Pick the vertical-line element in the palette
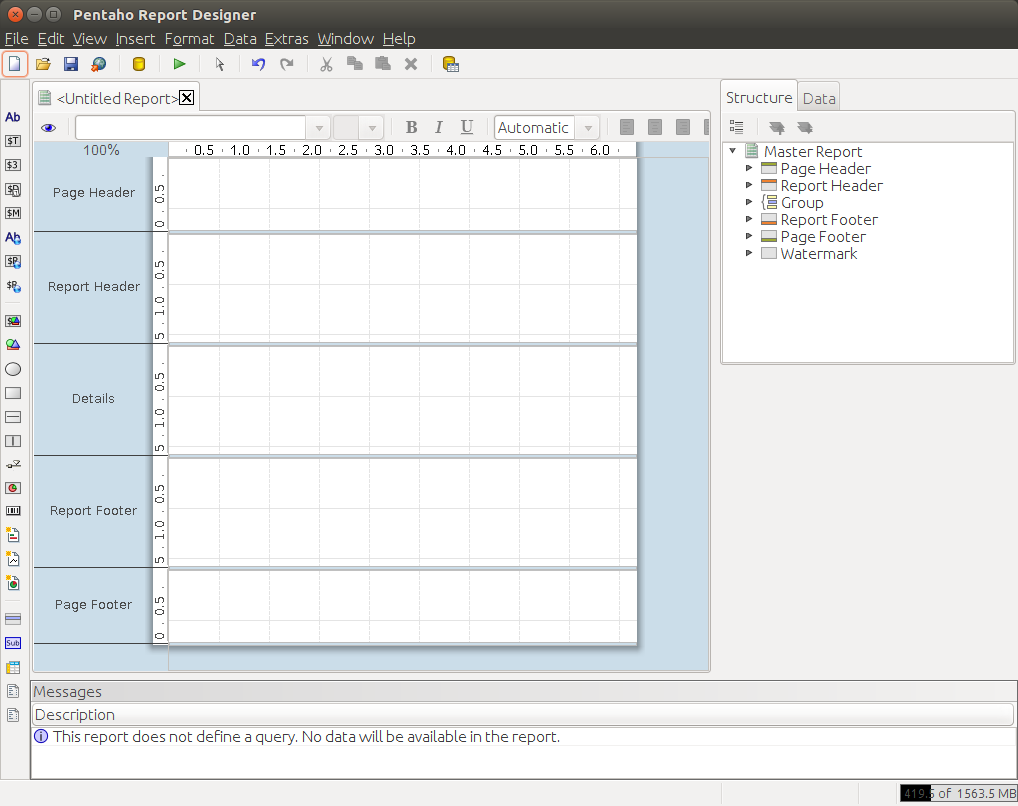Image resolution: width=1018 pixels, height=806 pixels. coord(13,441)
